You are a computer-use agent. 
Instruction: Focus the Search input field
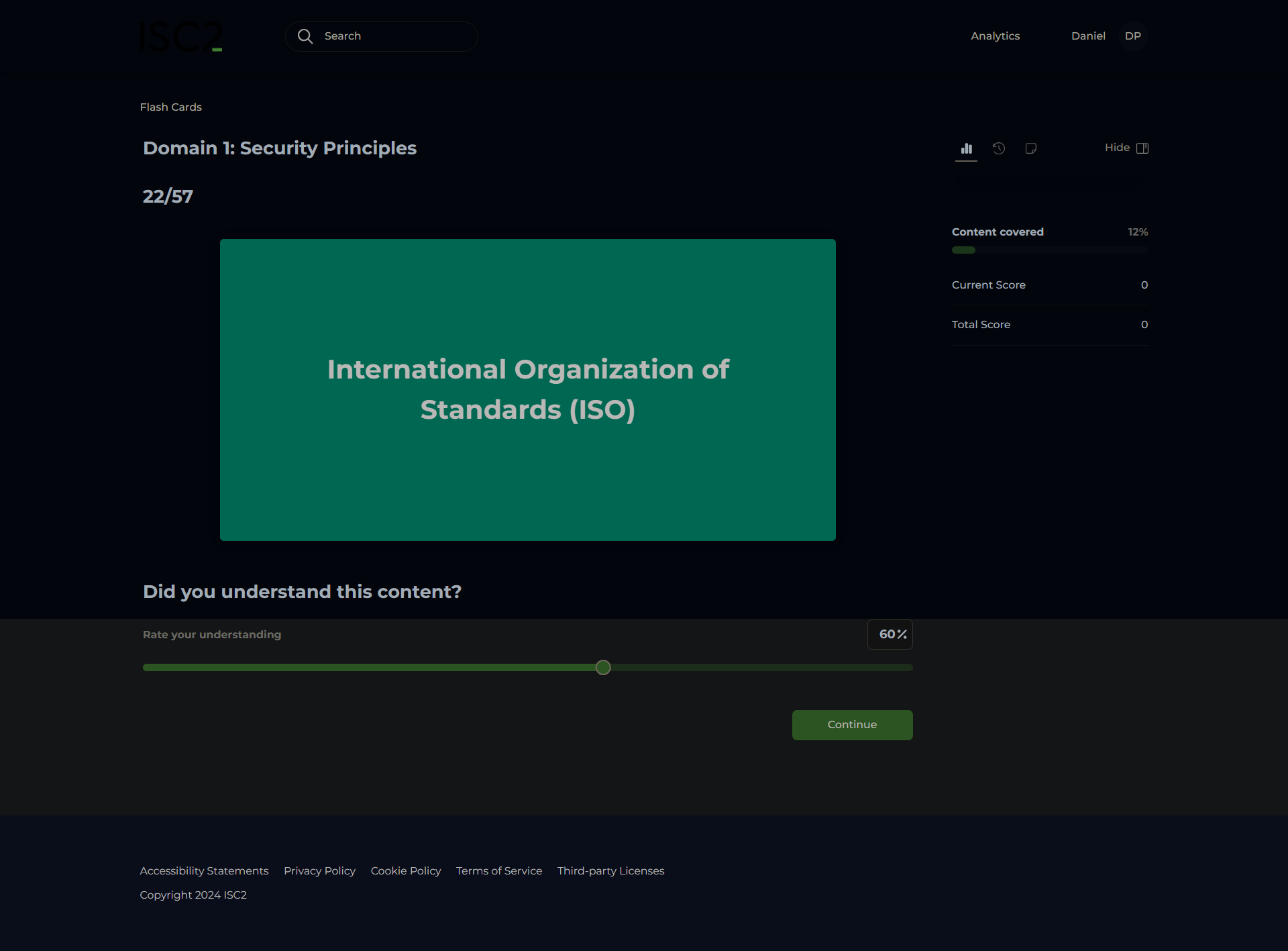(x=396, y=36)
